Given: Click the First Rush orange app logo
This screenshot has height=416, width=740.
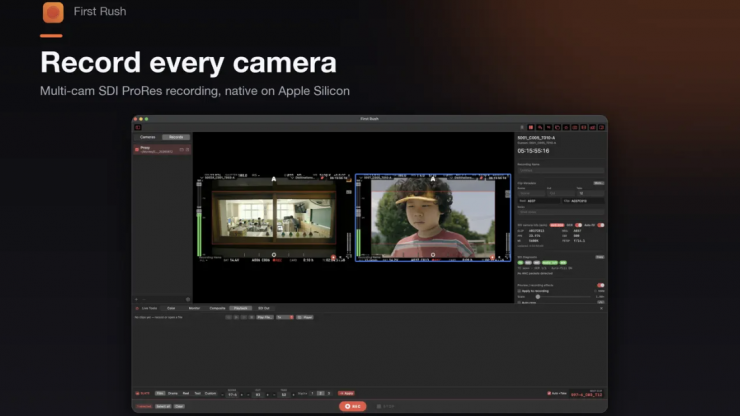Looking at the screenshot, I should [53, 12].
